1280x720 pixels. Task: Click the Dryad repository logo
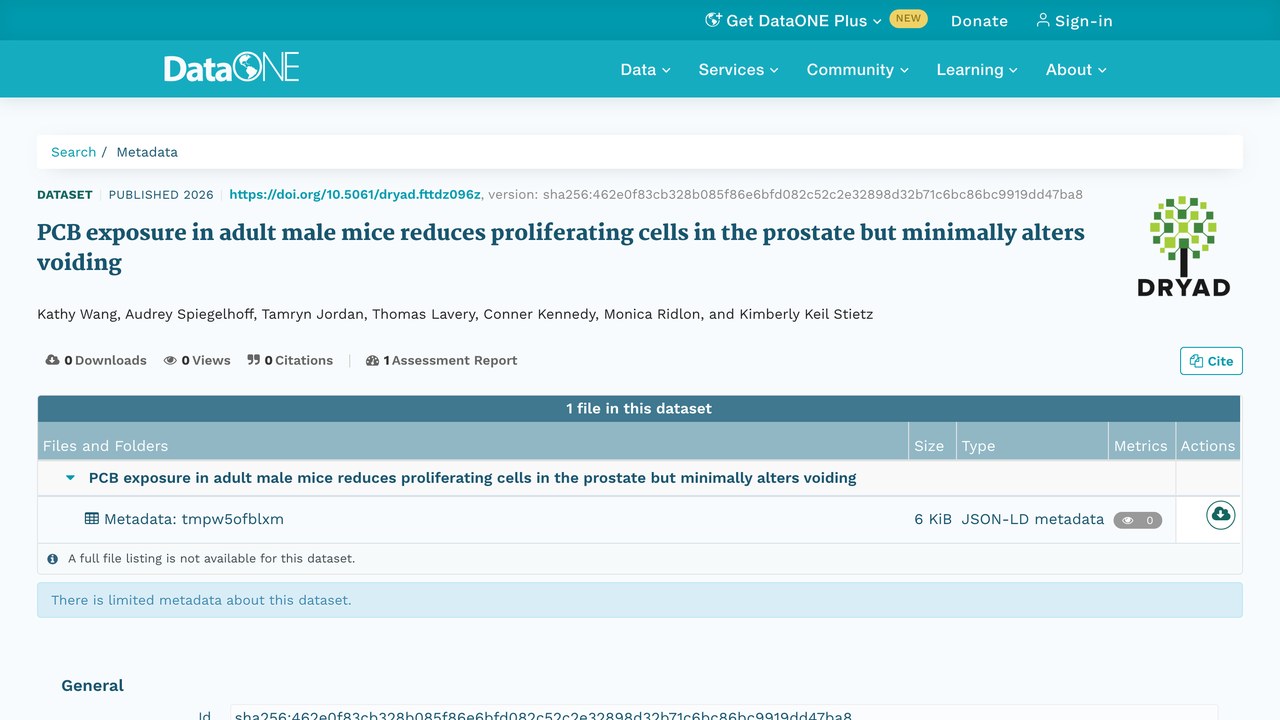point(1183,246)
